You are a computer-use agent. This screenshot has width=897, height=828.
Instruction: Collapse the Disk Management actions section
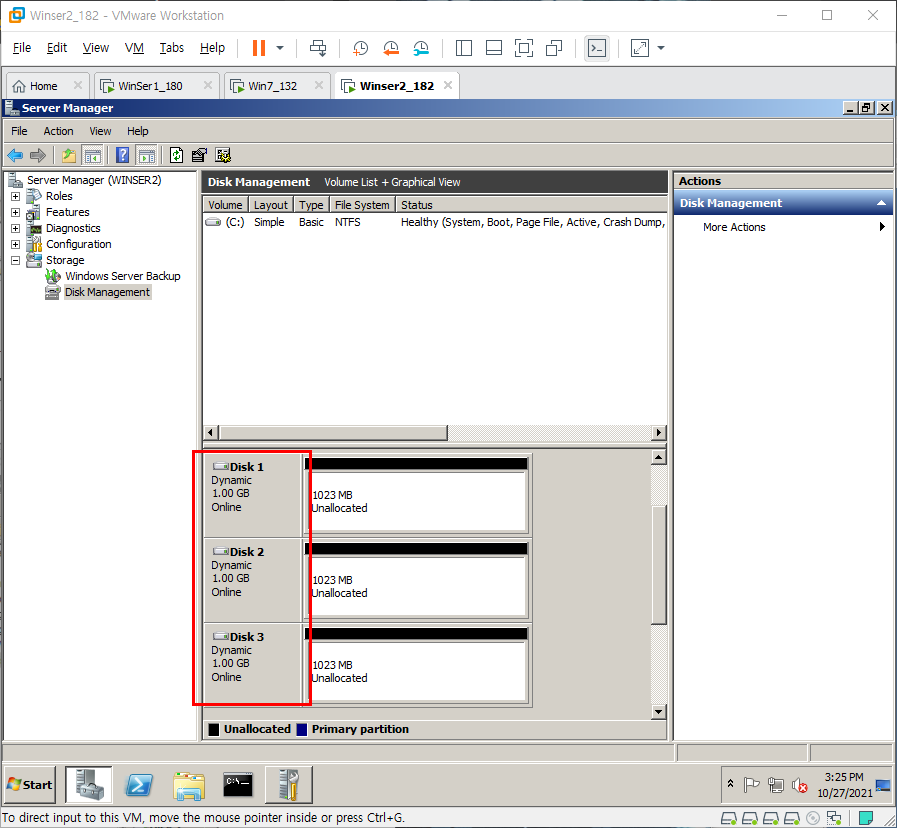(x=881, y=203)
